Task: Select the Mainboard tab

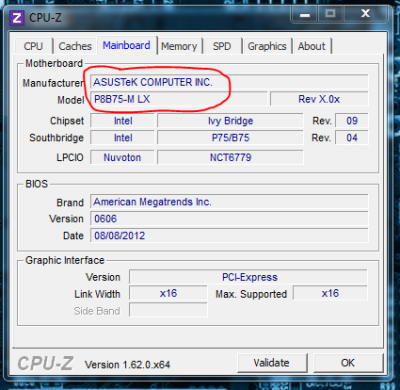Action: point(127,45)
